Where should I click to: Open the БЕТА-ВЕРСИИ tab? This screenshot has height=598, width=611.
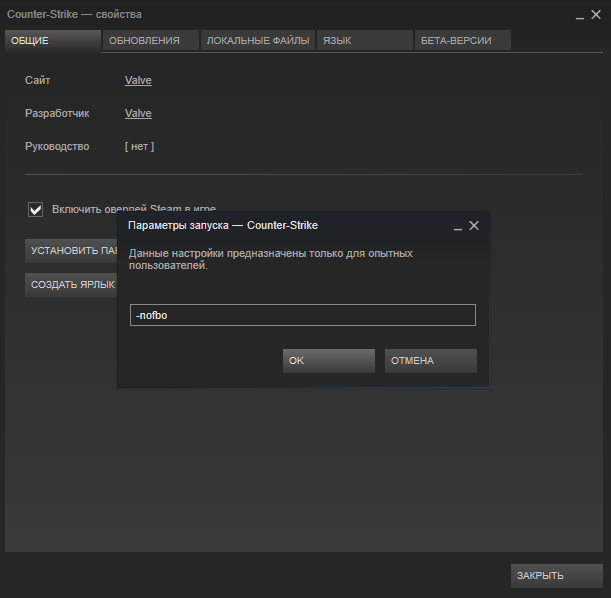(x=463, y=41)
